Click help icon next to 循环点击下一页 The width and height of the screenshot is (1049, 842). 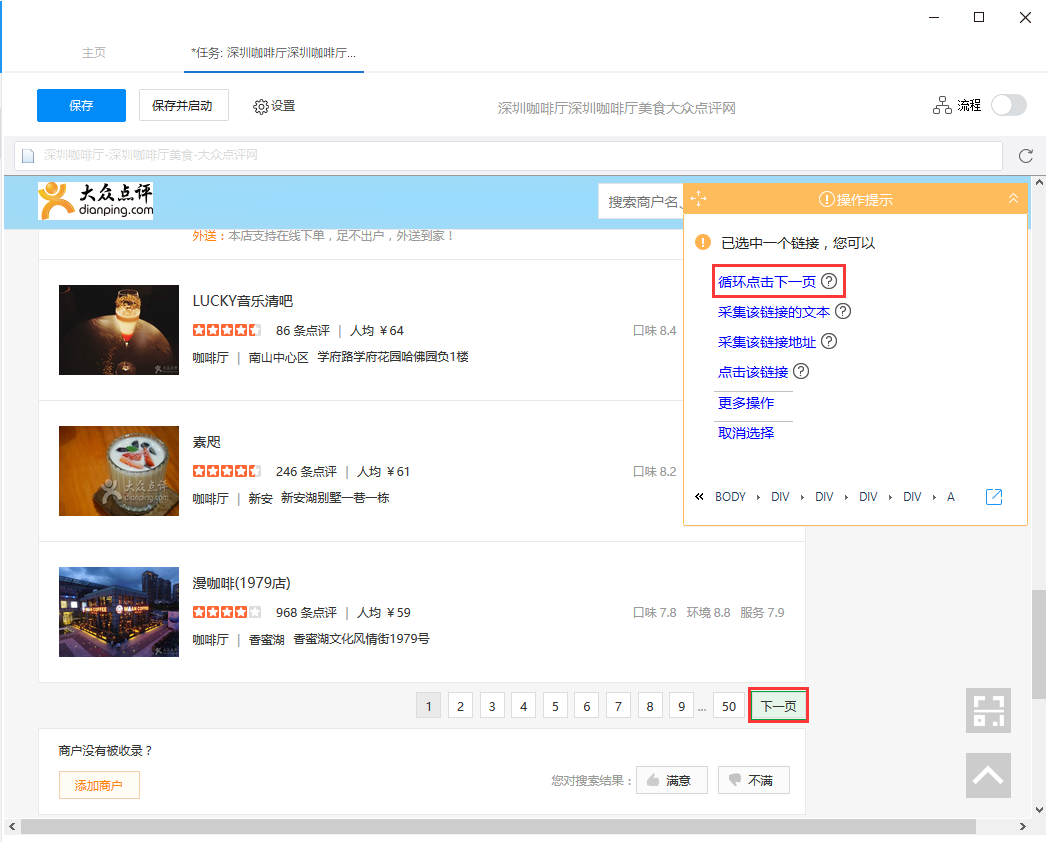pos(829,281)
